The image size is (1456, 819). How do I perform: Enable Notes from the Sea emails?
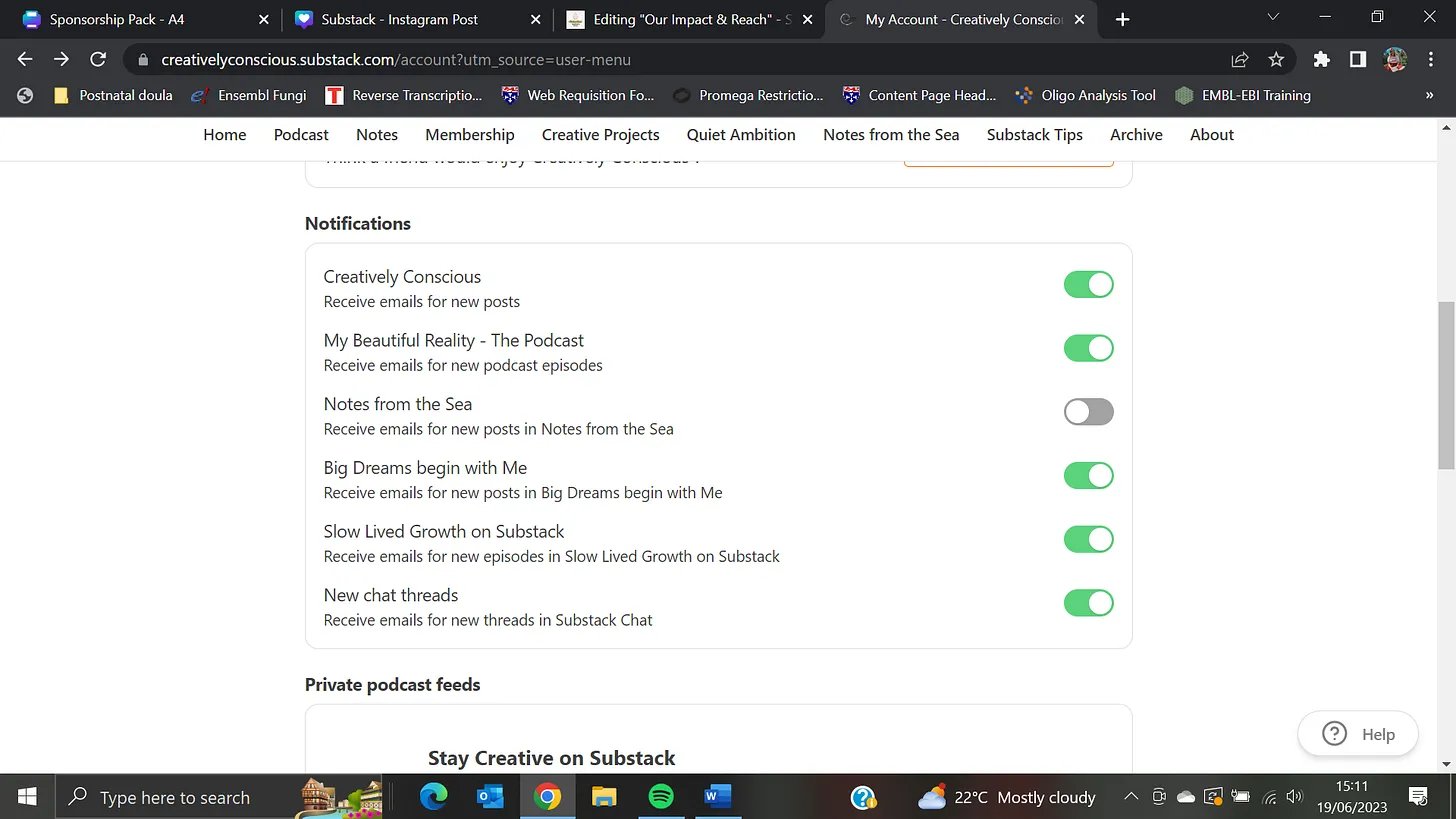click(1088, 412)
